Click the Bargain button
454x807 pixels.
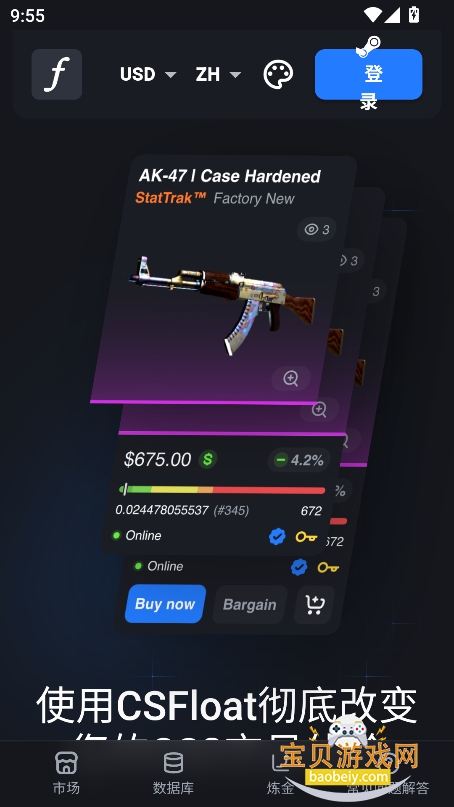(x=250, y=605)
